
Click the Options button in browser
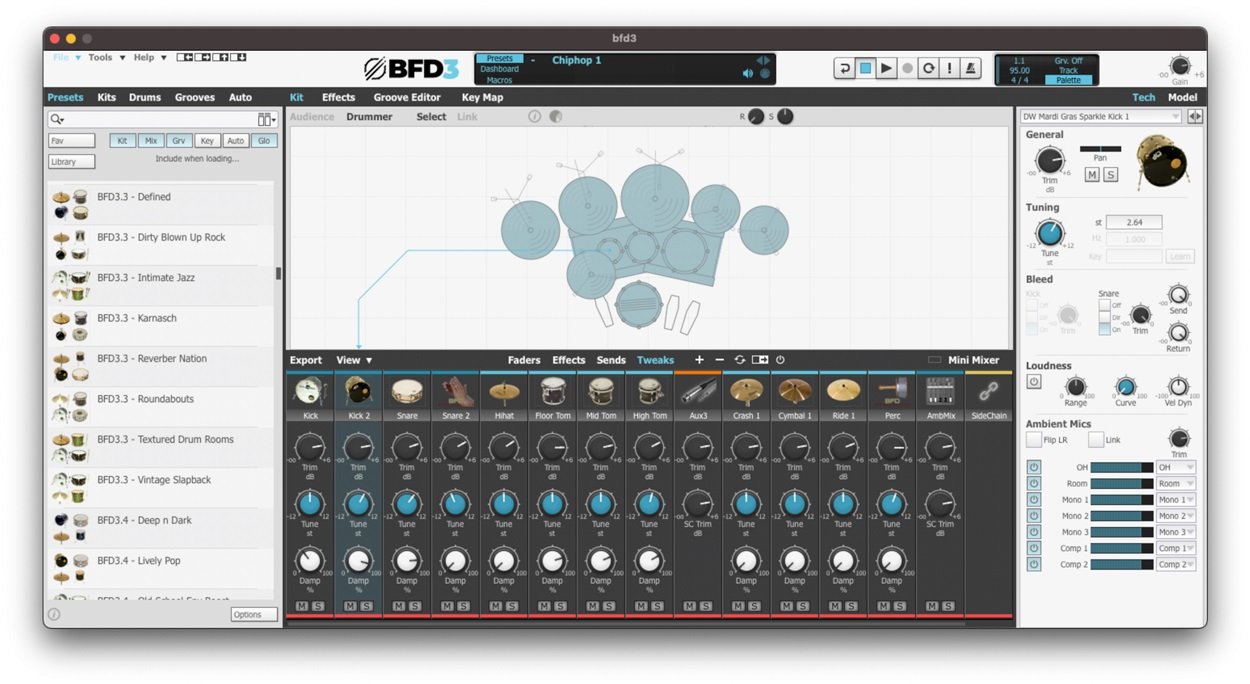tap(254, 615)
